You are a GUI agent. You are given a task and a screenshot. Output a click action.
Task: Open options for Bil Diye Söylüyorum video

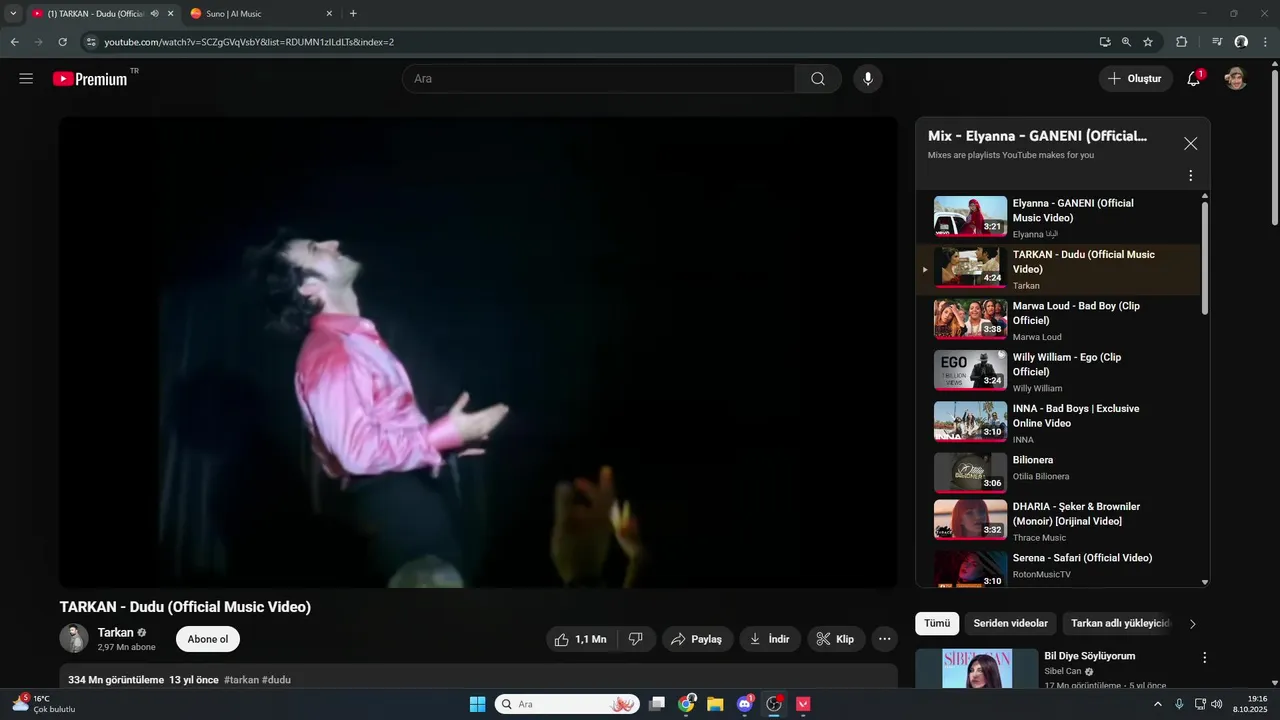(x=1204, y=658)
